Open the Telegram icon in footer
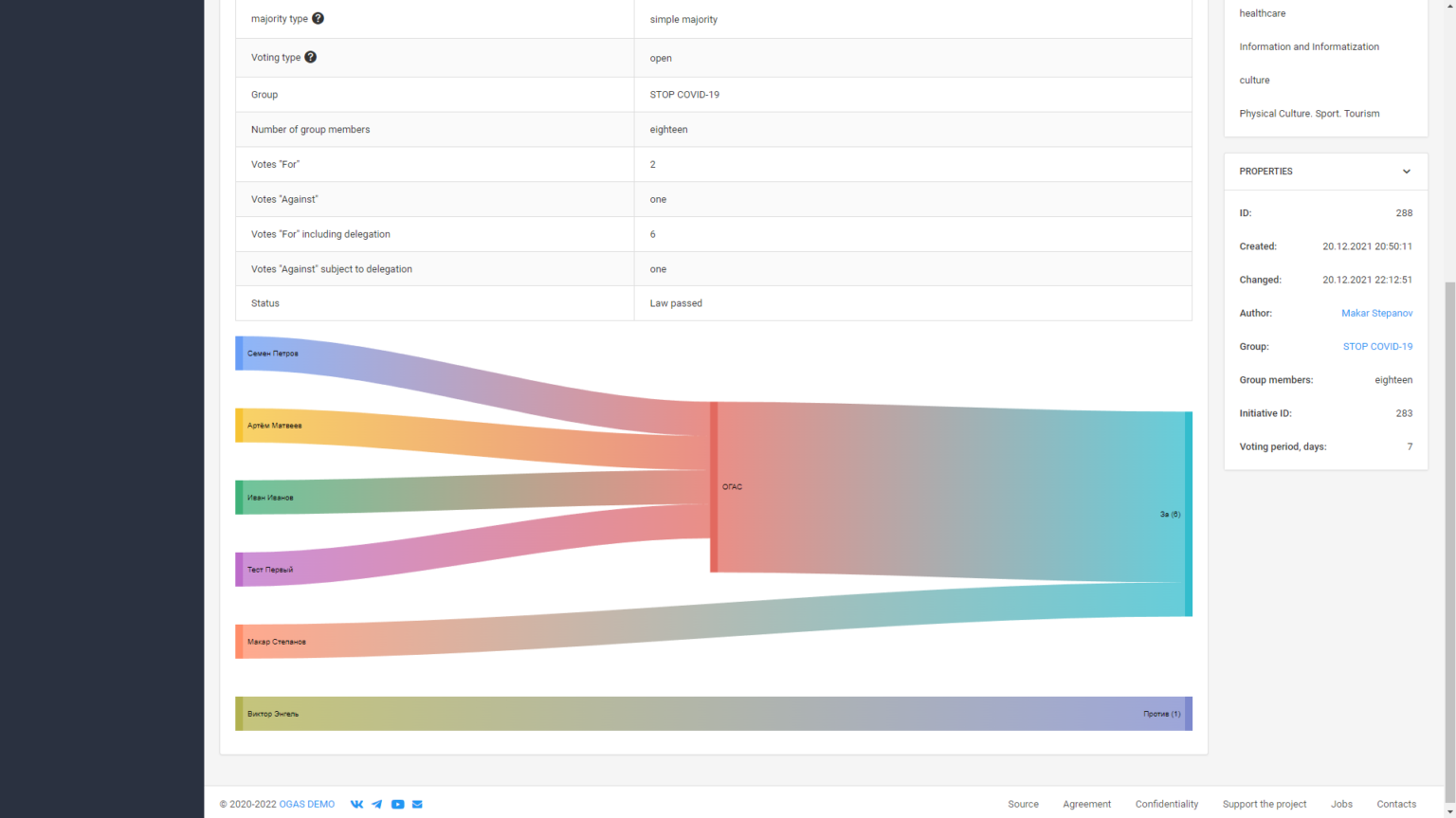Viewport: 1456px width, 818px height. (377, 804)
